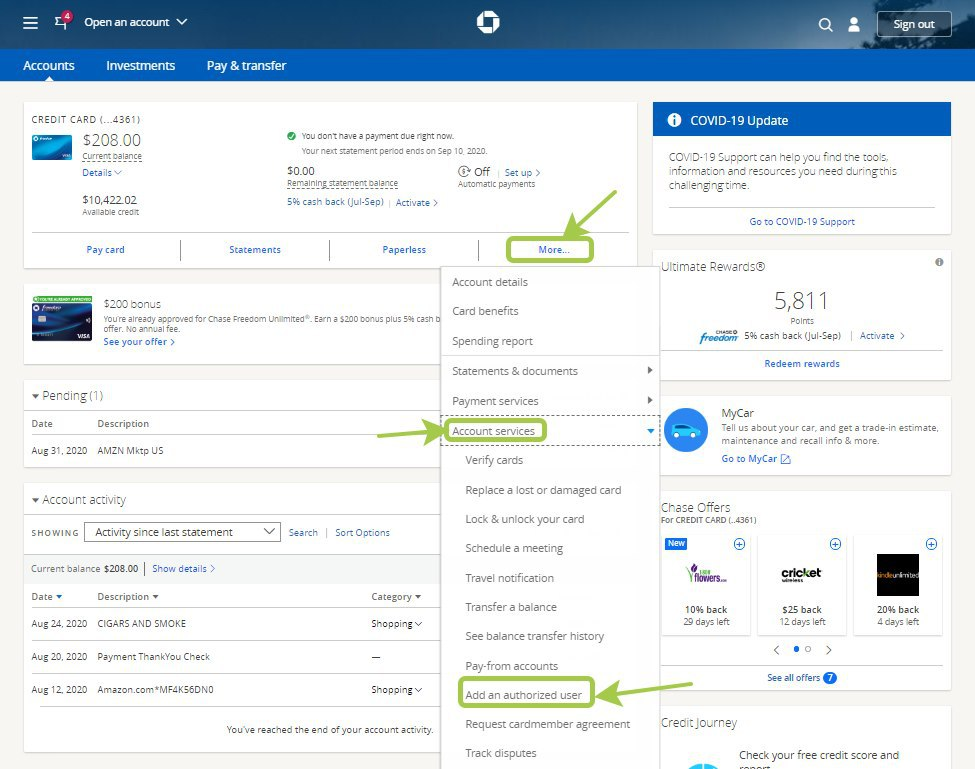
Task: Open Track disputes menu item
Action: [501, 753]
